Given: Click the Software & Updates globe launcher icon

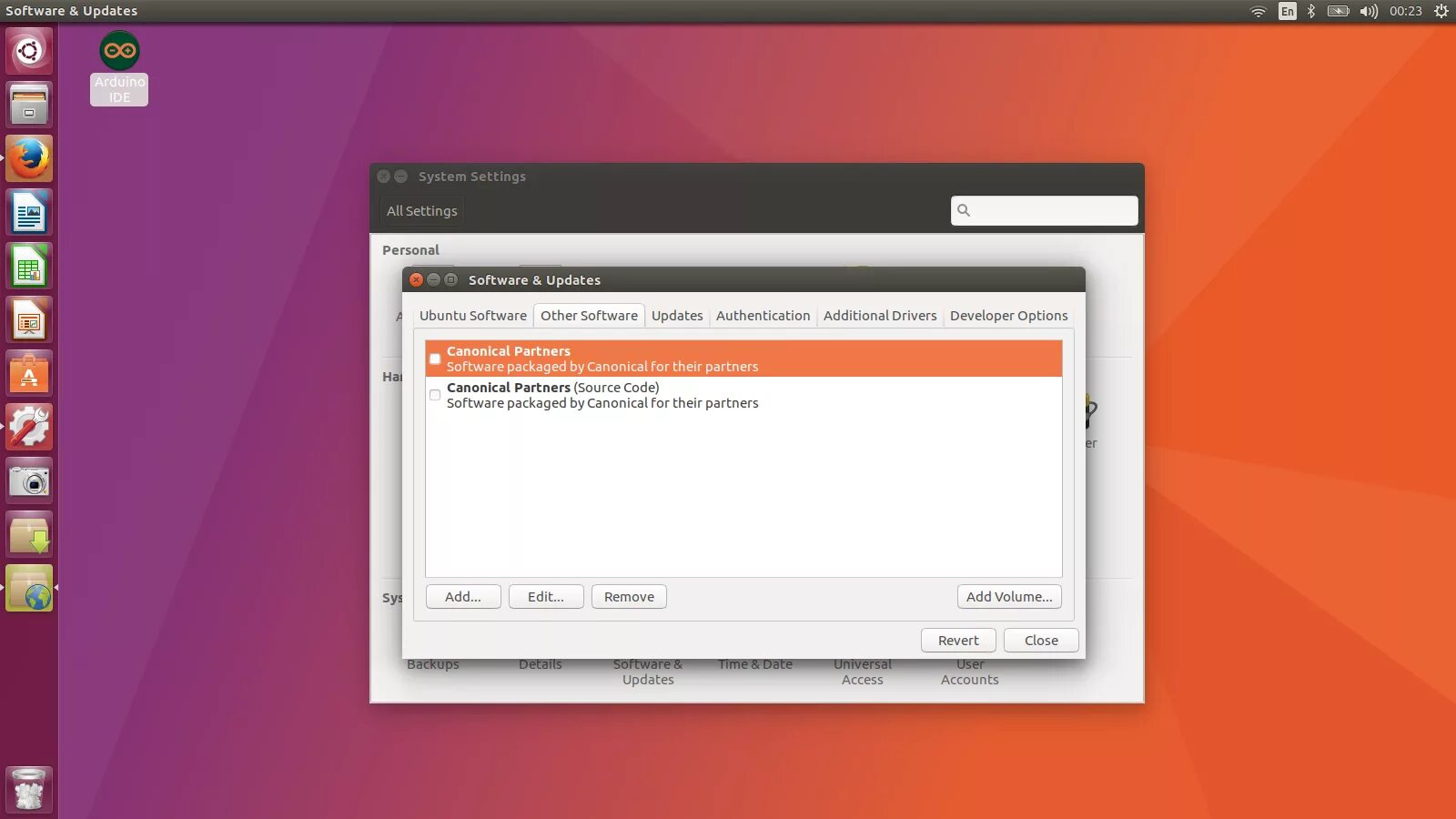Looking at the screenshot, I should pos(29,589).
